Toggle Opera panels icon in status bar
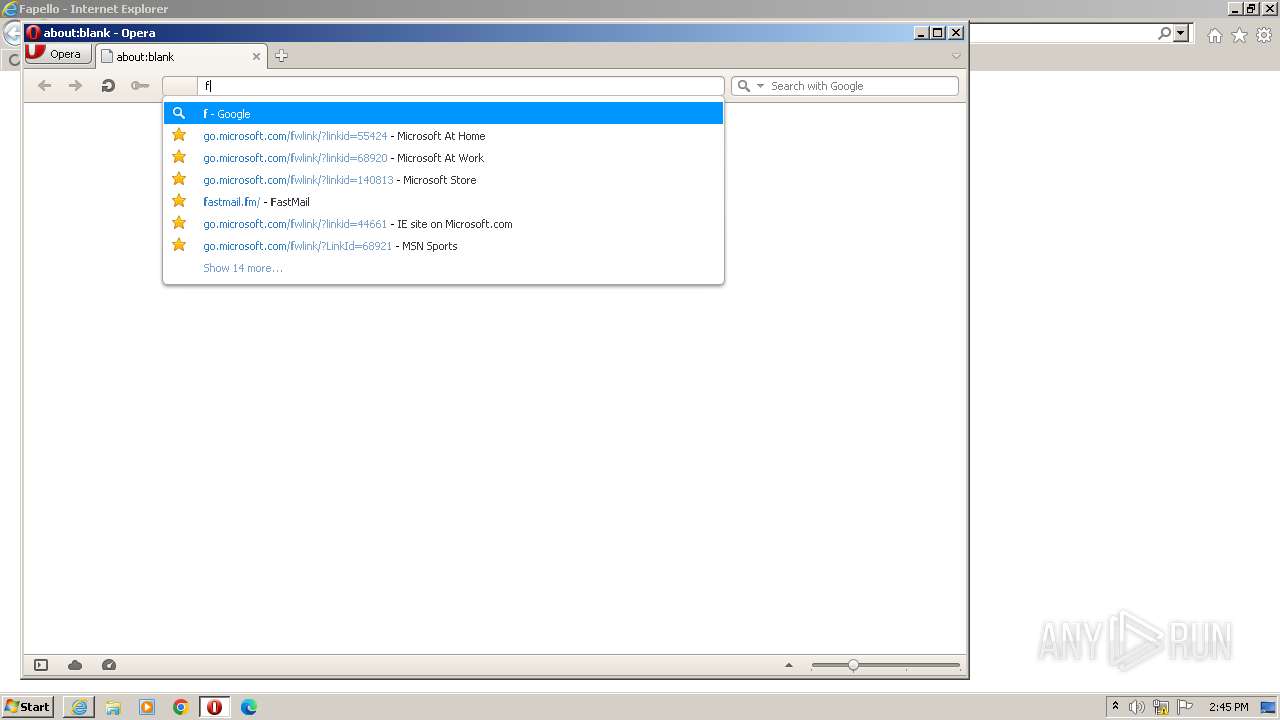Screen dimensions: 1280x720 point(41,665)
